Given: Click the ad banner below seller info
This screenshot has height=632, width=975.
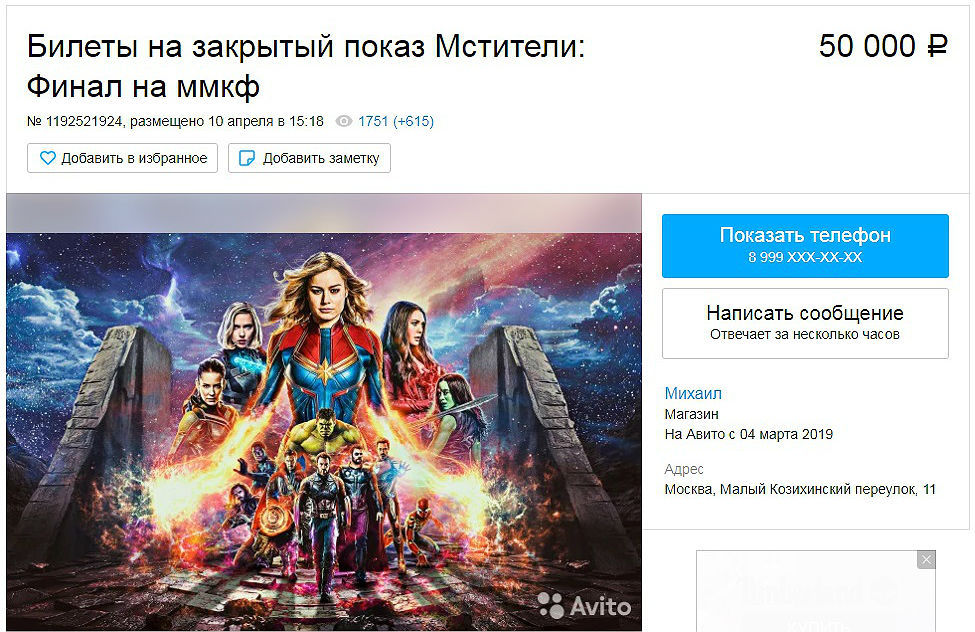Looking at the screenshot, I should (816, 591).
